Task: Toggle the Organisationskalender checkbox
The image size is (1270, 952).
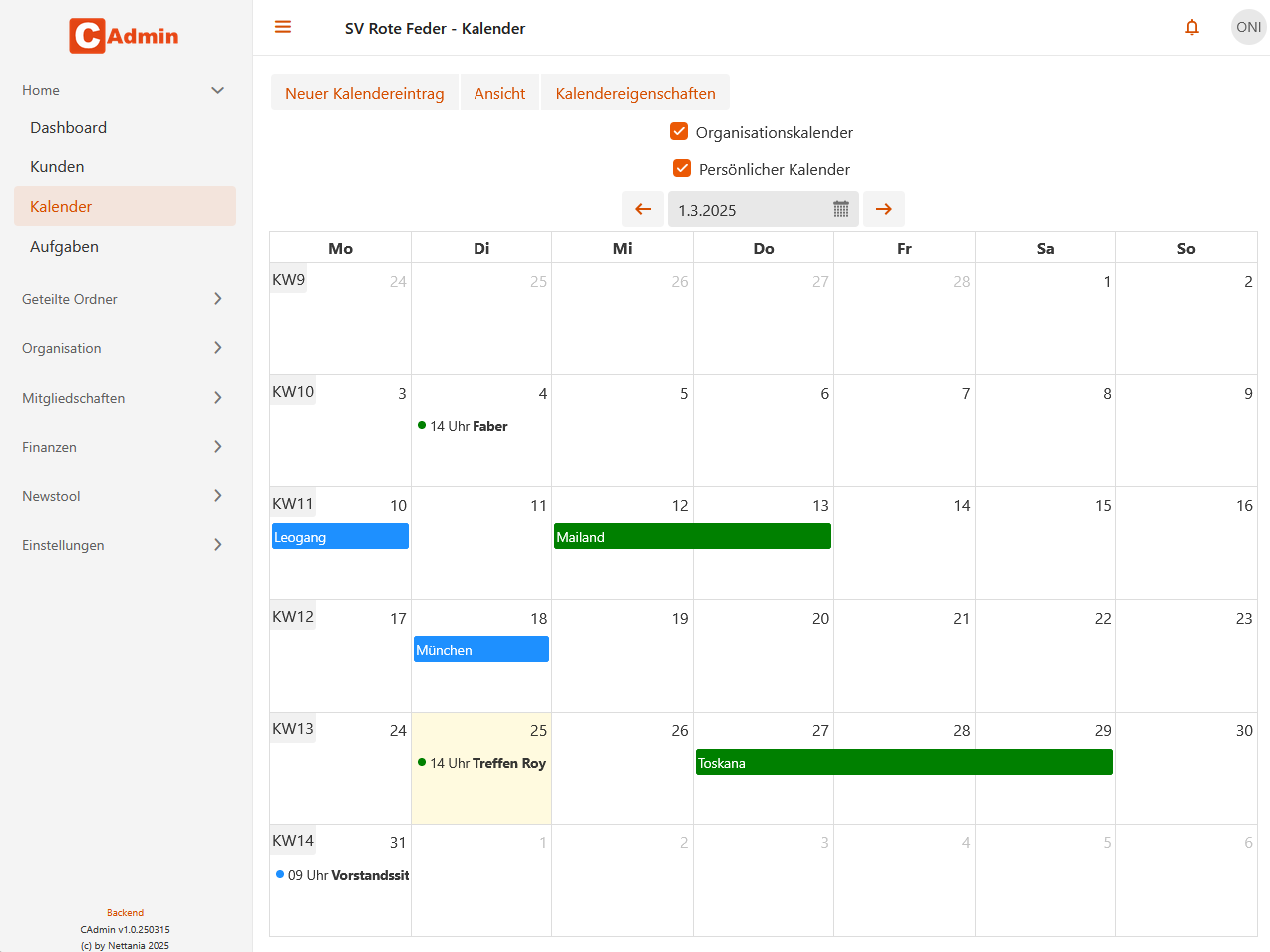Action: point(679,131)
